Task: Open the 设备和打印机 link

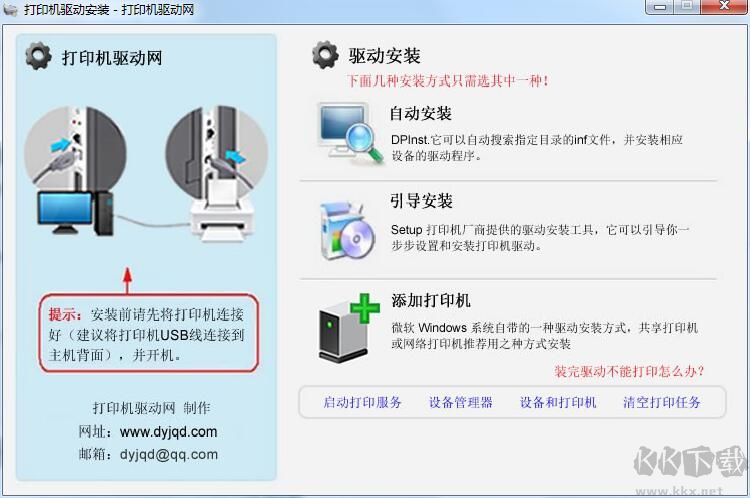Action: click(x=558, y=402)
